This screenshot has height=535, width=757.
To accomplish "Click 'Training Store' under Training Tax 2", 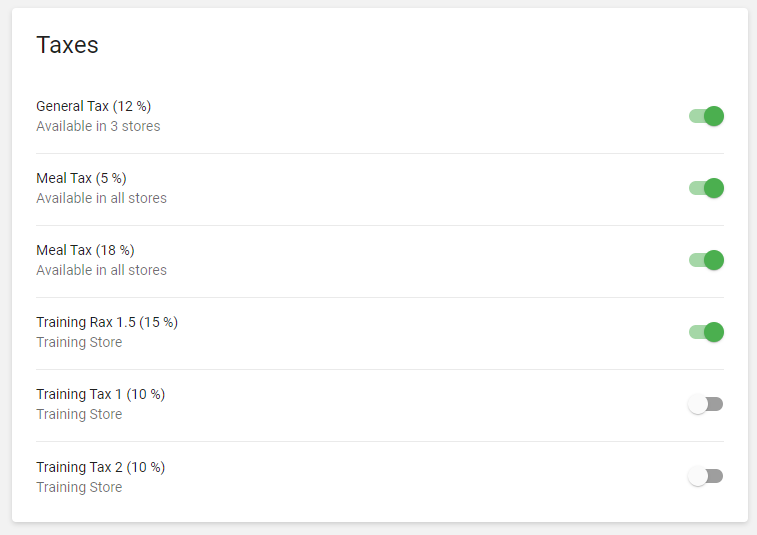I will (x=79, y=487).
